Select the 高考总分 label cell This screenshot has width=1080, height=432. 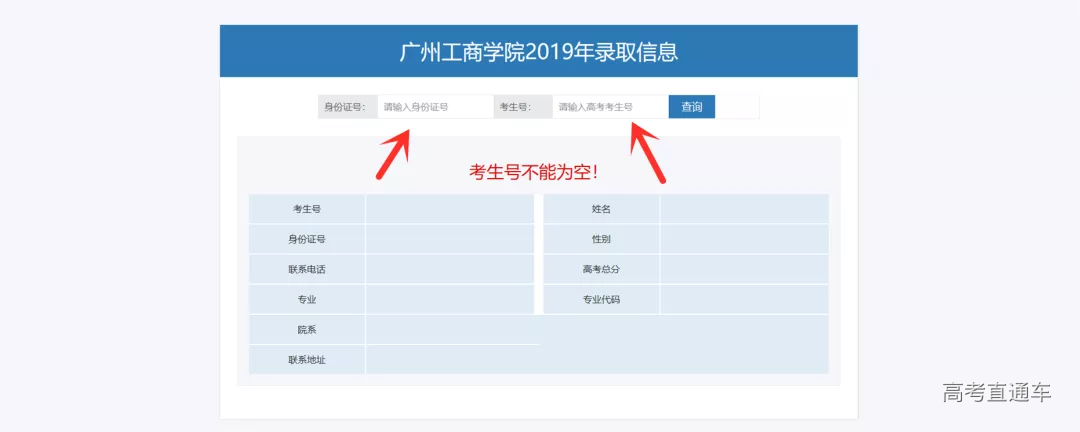click(x=601, y=269)
